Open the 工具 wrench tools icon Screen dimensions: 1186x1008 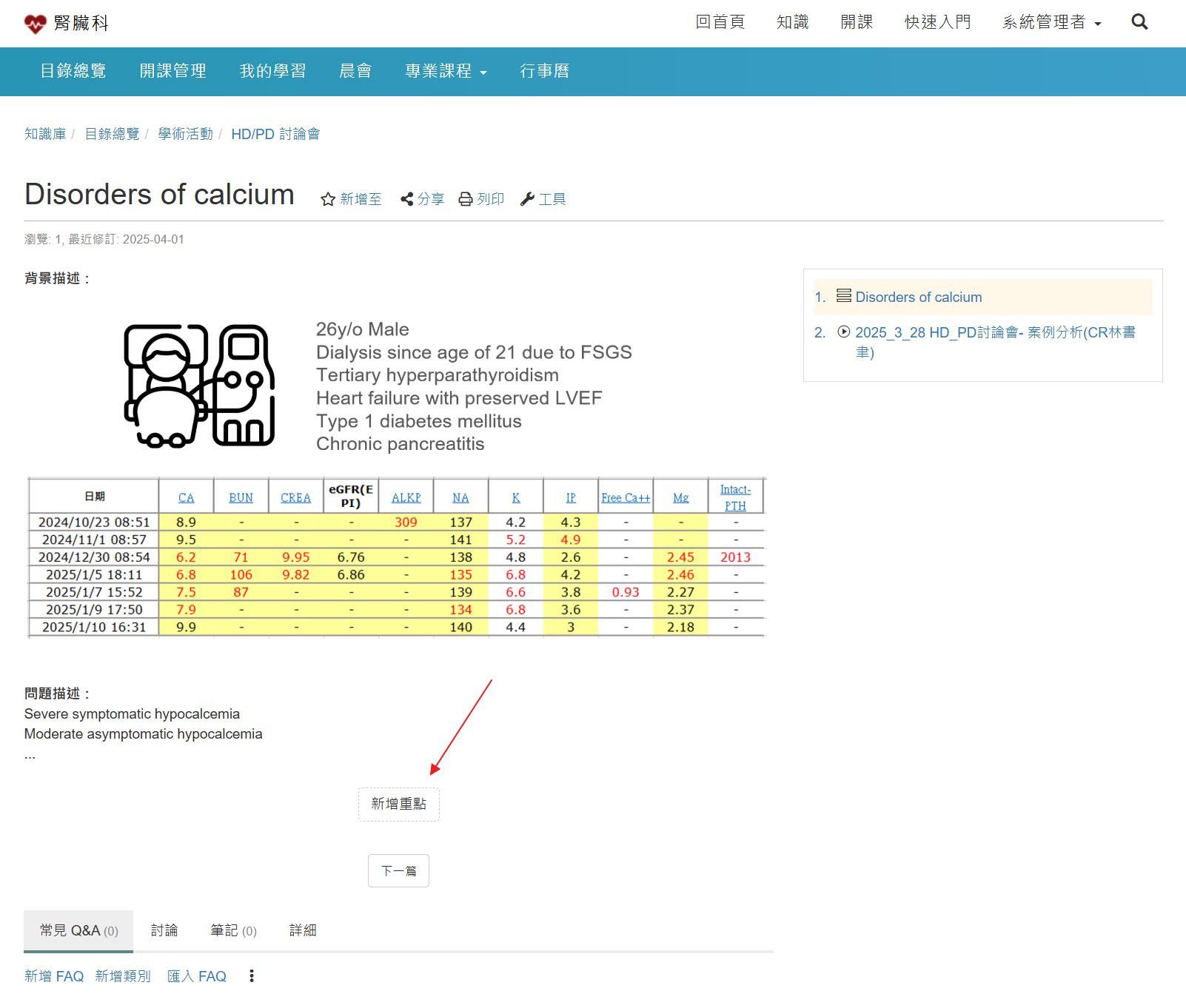(527, 199)
